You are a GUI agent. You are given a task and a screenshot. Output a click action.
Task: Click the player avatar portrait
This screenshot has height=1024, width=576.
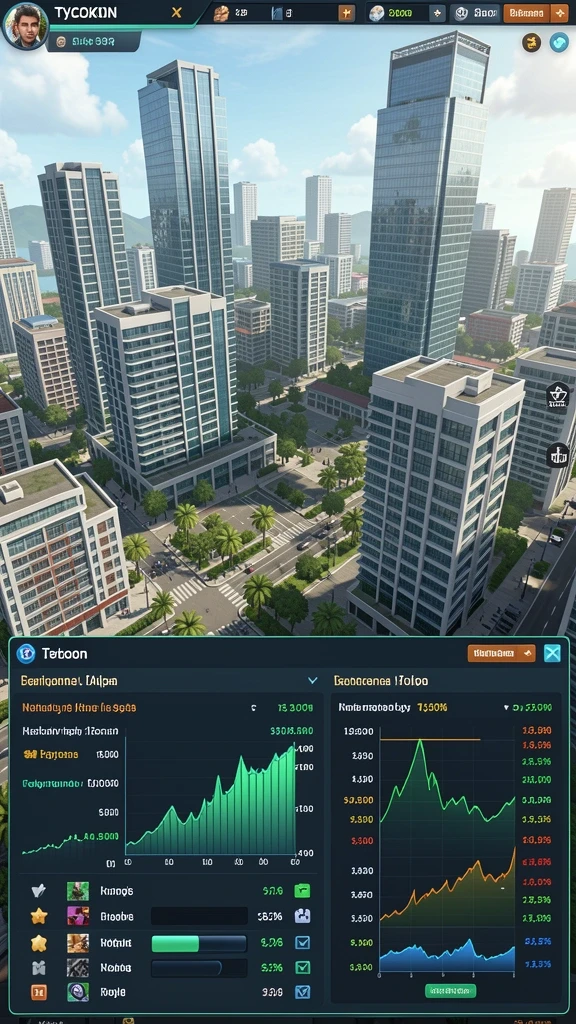(25, 25)
